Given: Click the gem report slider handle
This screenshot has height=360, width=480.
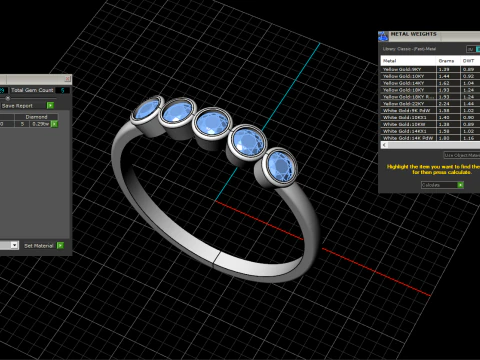Looking at the screenshot, I should point(8,98).
